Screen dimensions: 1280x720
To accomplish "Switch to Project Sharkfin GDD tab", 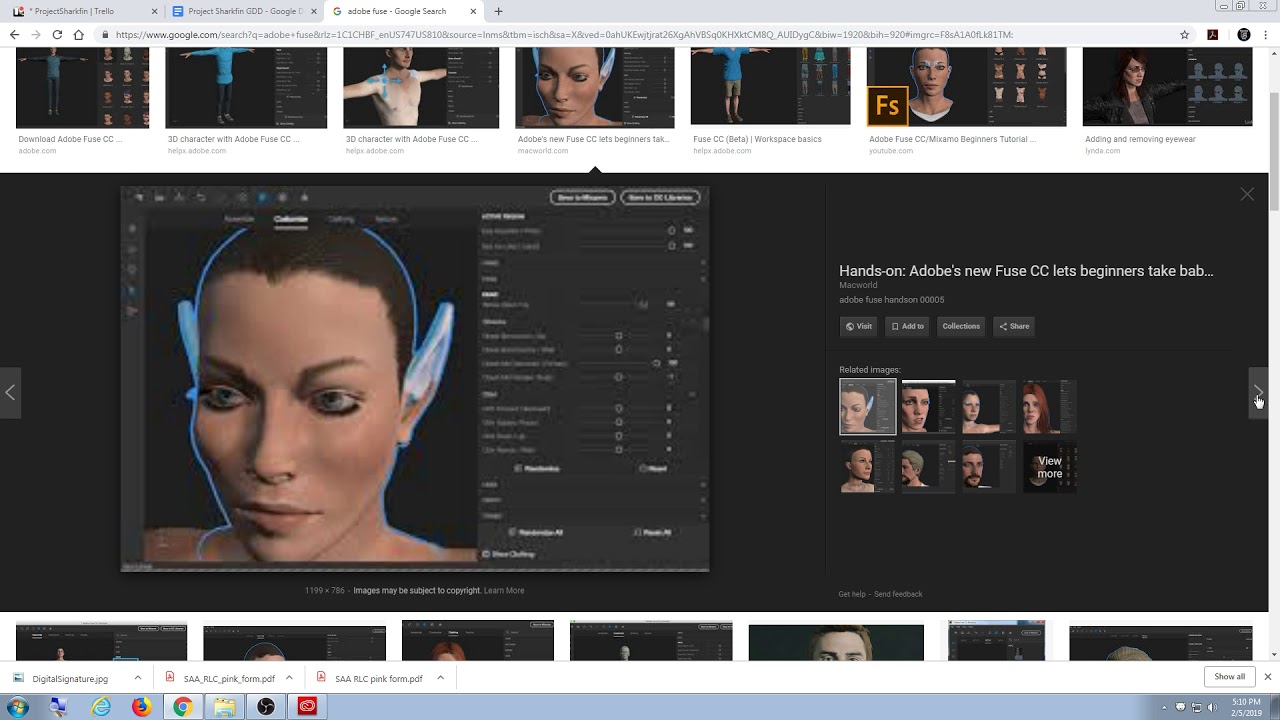I will pos(242,11).
